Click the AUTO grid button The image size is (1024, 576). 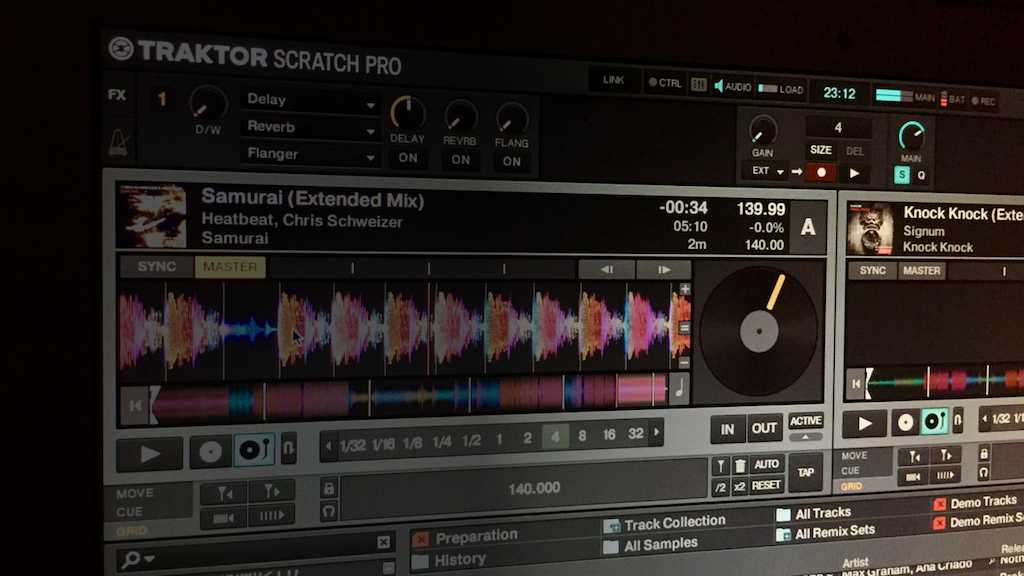[x=766, y=464]
